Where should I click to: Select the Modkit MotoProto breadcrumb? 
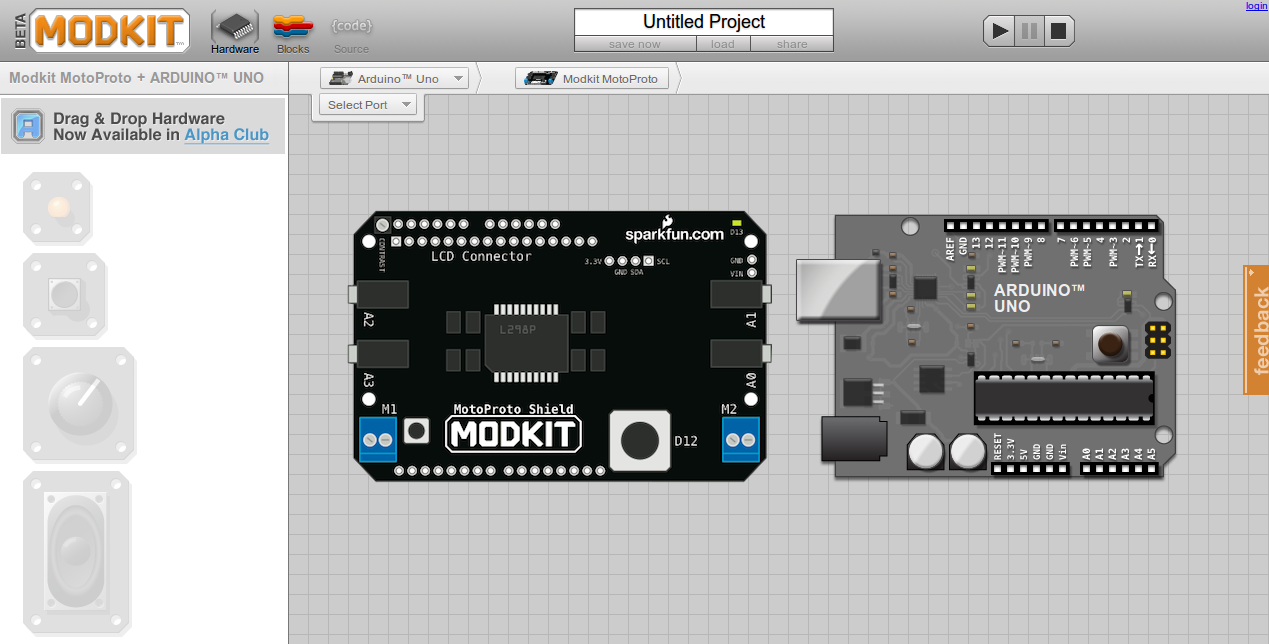593,78
